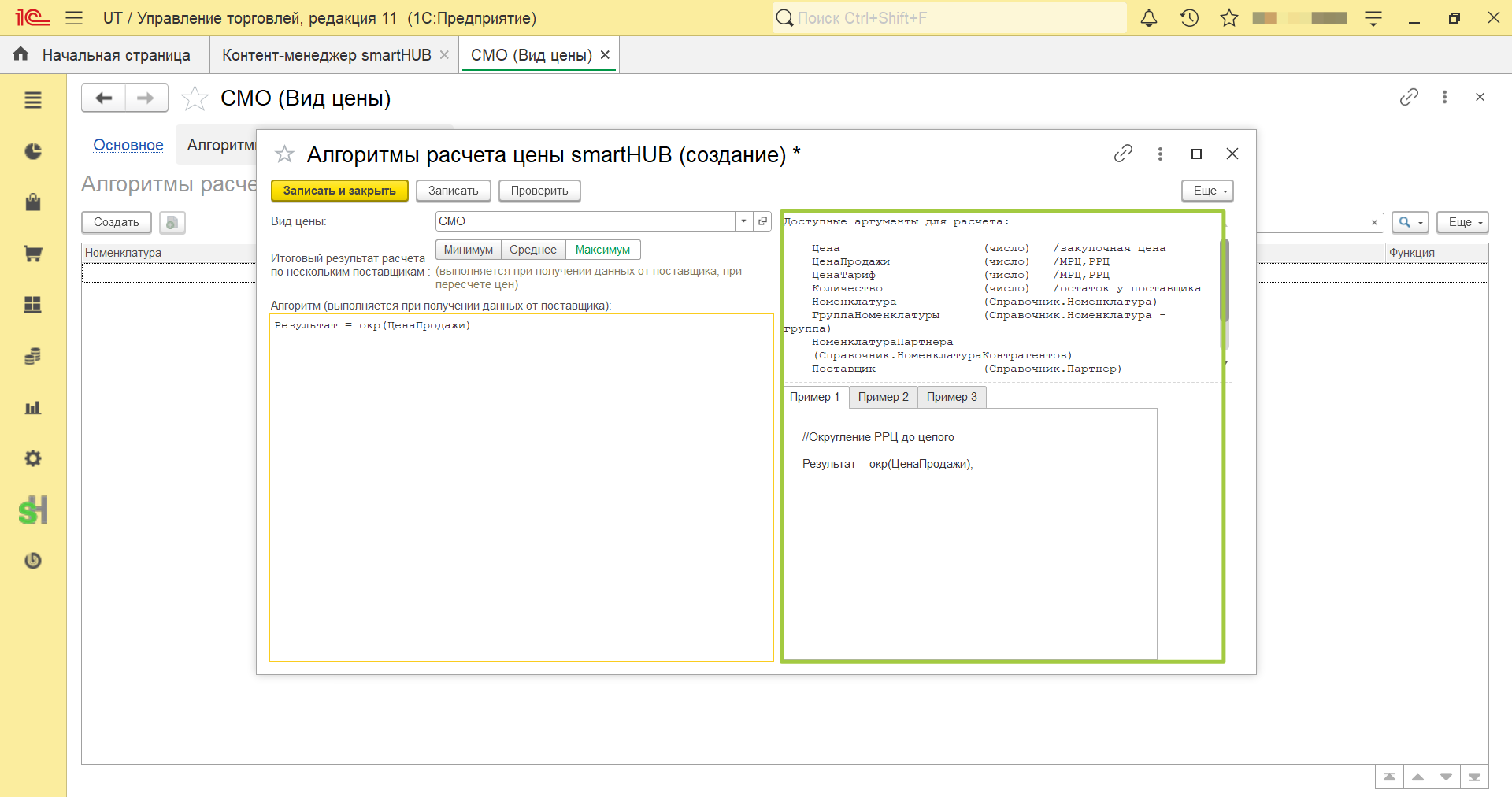1512x797 pixels.
Task: Click the smartHUB sidebar icon
Action: click(33, 510)
